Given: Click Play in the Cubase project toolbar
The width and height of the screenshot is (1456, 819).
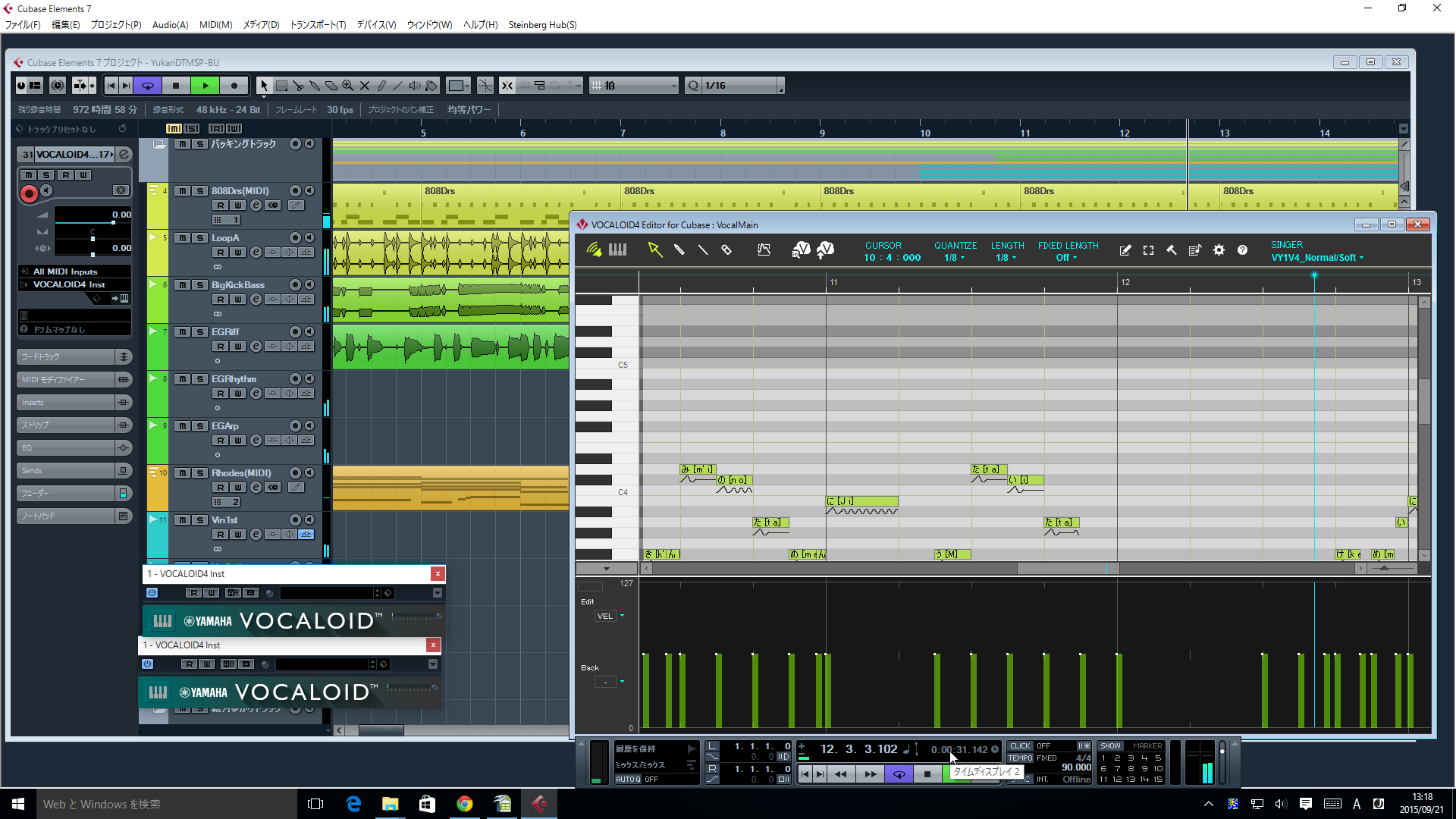Looking at the screenshot, I should [x=206, y=86].
